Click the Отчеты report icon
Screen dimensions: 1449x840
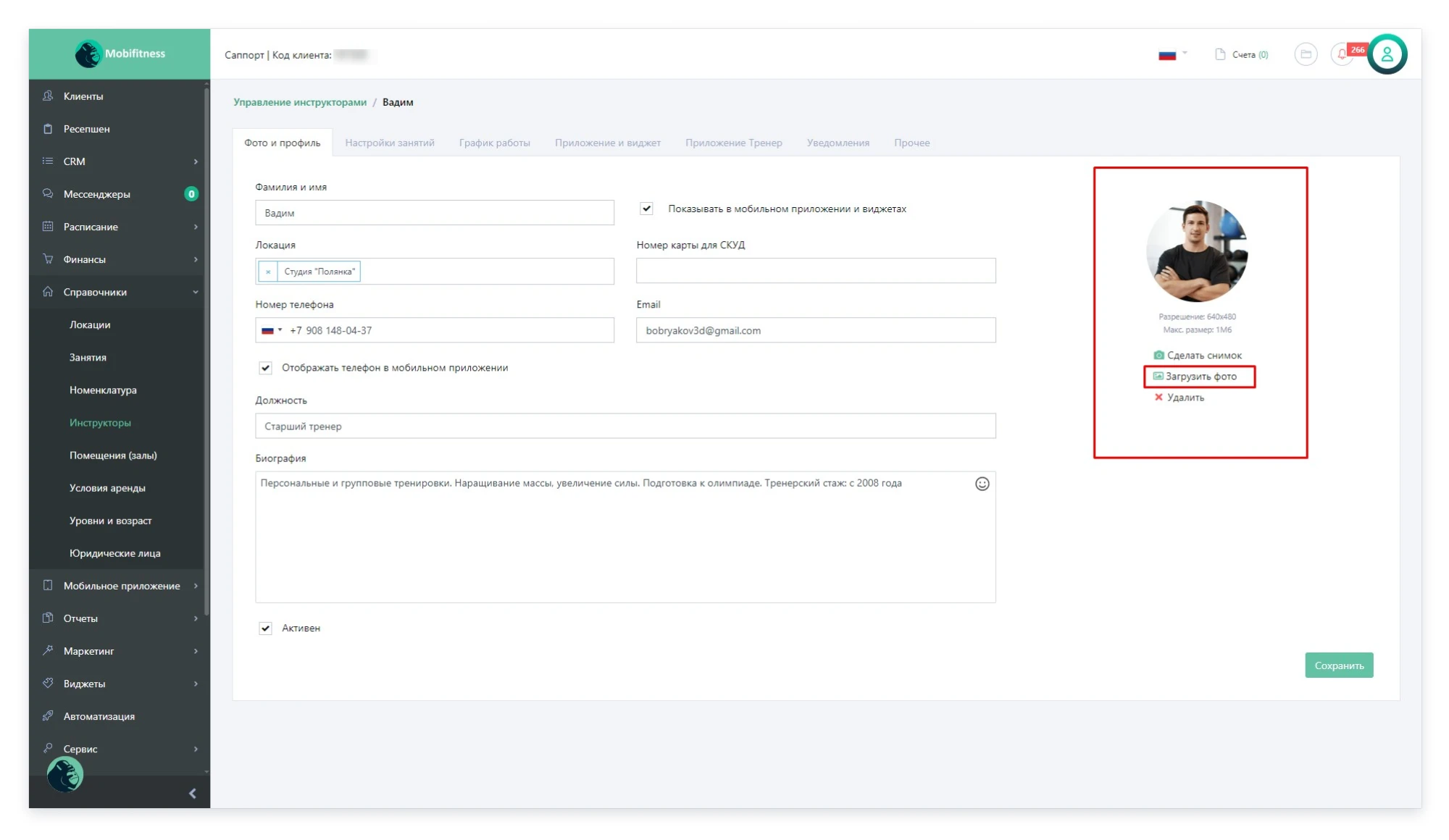point(48,618)
